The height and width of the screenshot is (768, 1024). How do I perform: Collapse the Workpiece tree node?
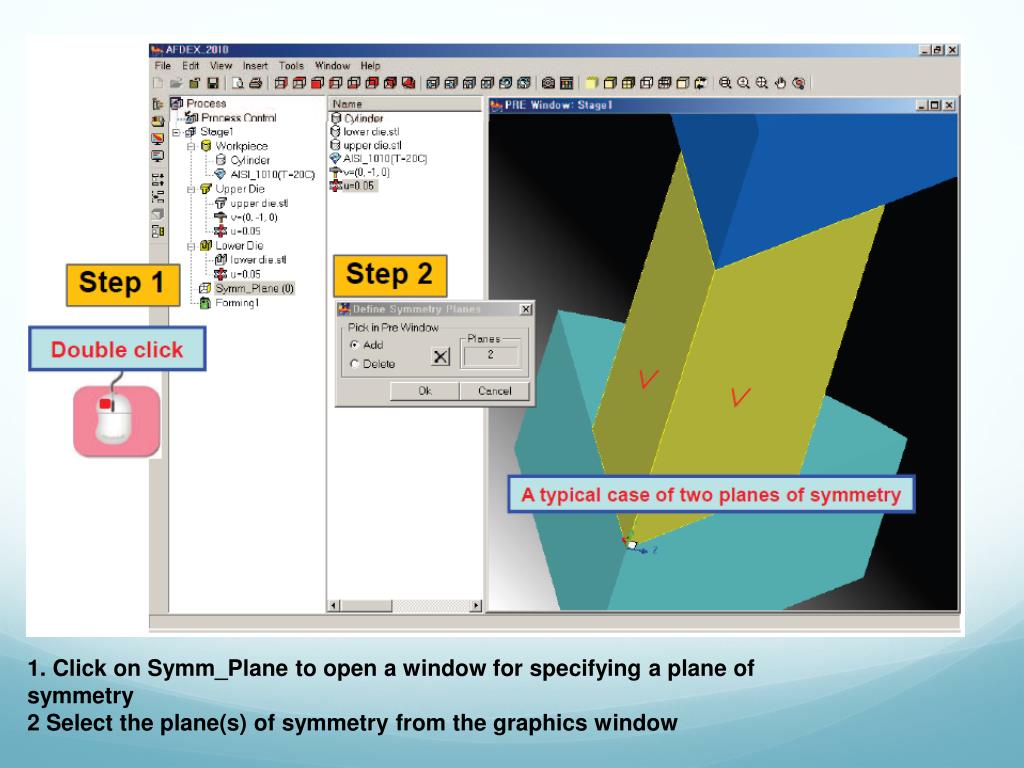click(x=191, y=146)
